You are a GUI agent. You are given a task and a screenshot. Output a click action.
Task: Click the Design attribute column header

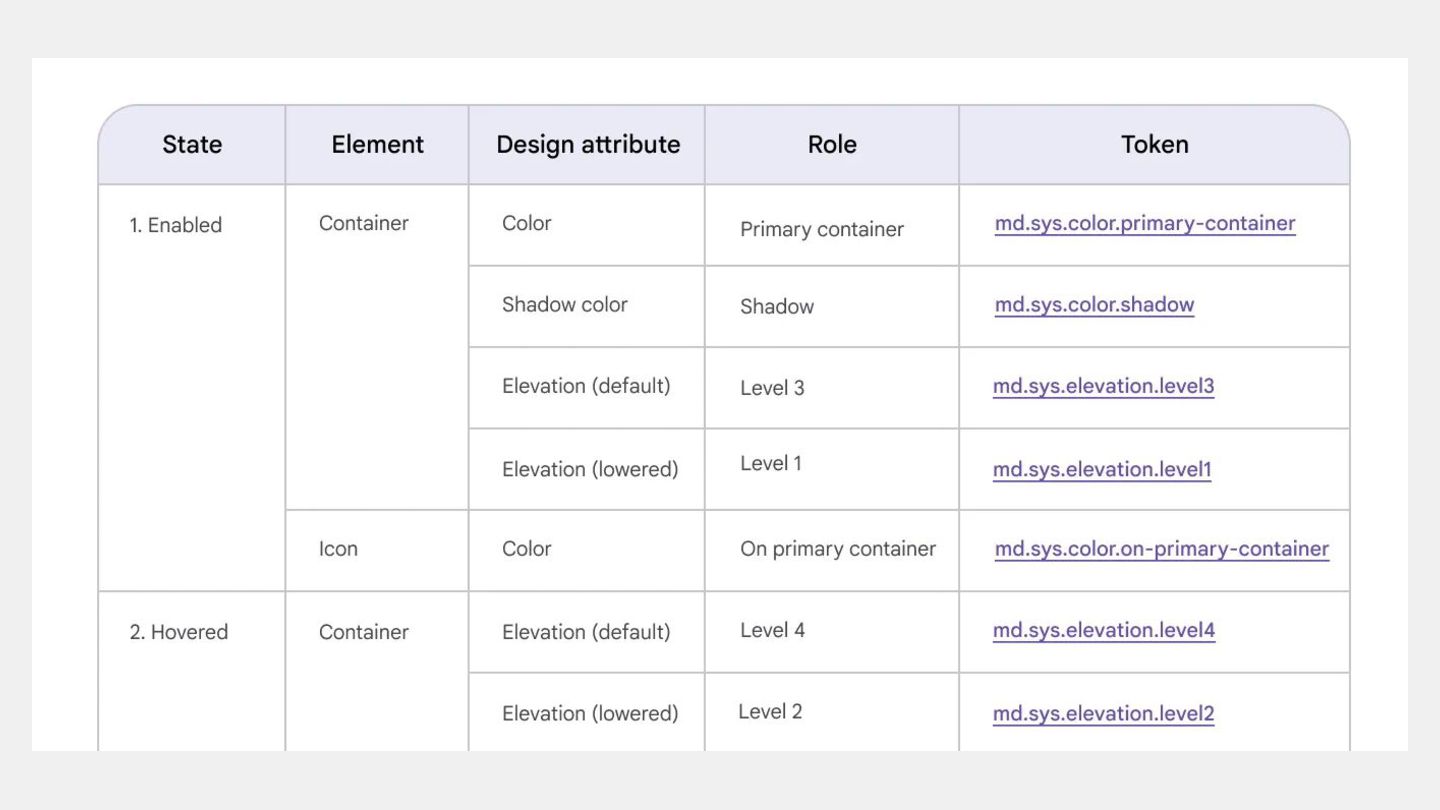(x=588, y=145)
